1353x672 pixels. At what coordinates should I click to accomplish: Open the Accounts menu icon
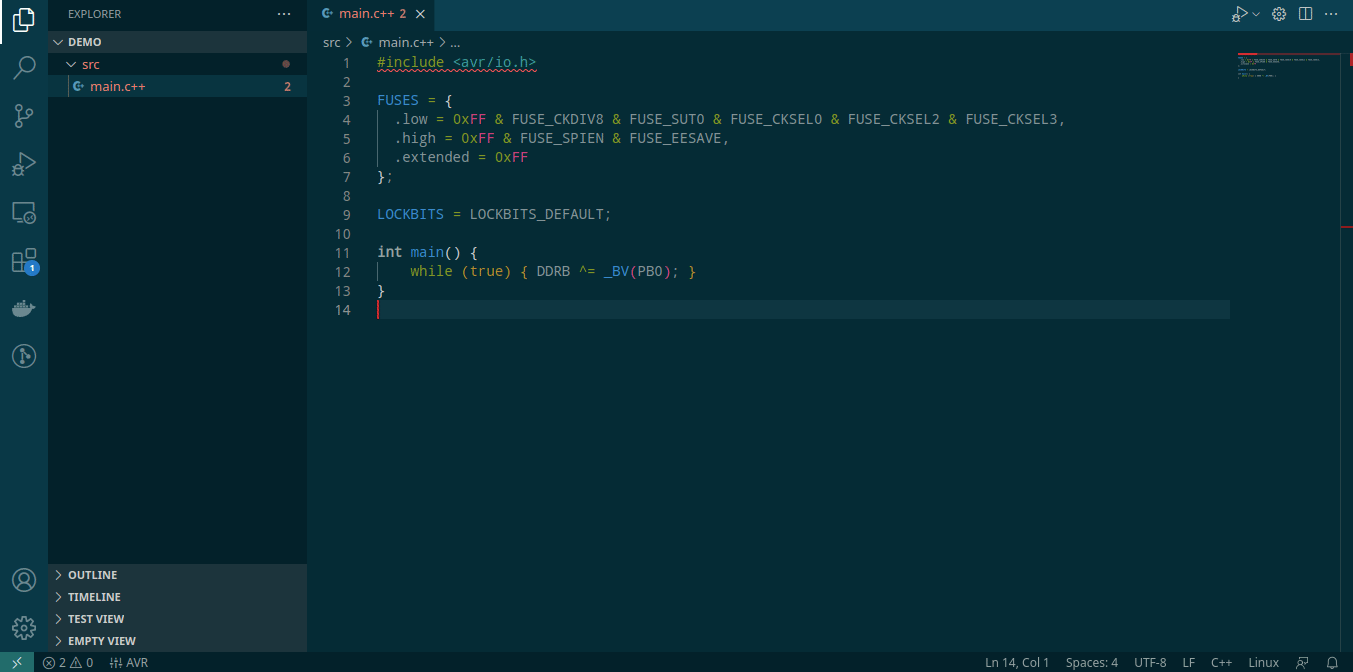point(24,580)
